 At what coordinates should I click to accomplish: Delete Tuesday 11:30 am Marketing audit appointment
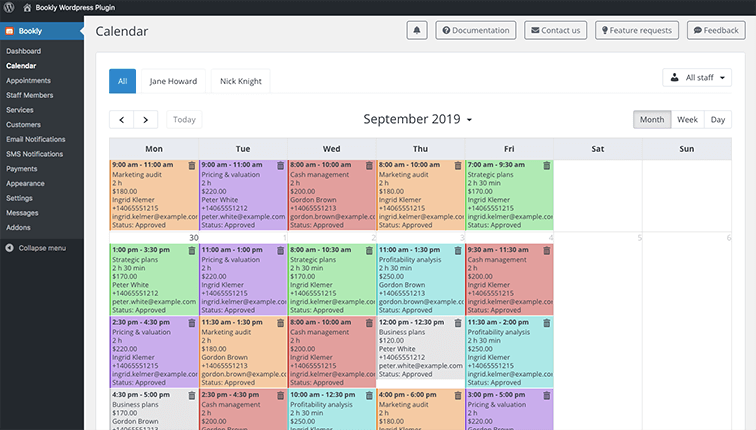coord(280,323)
